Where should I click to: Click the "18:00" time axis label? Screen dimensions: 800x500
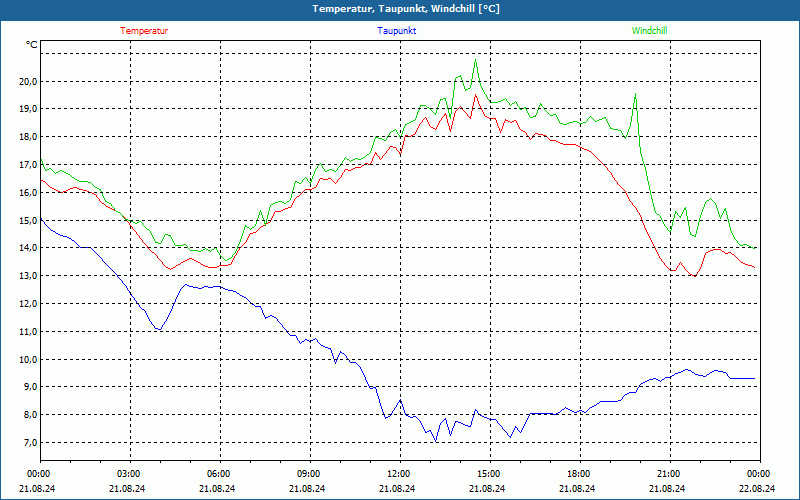tap(580, 474)
